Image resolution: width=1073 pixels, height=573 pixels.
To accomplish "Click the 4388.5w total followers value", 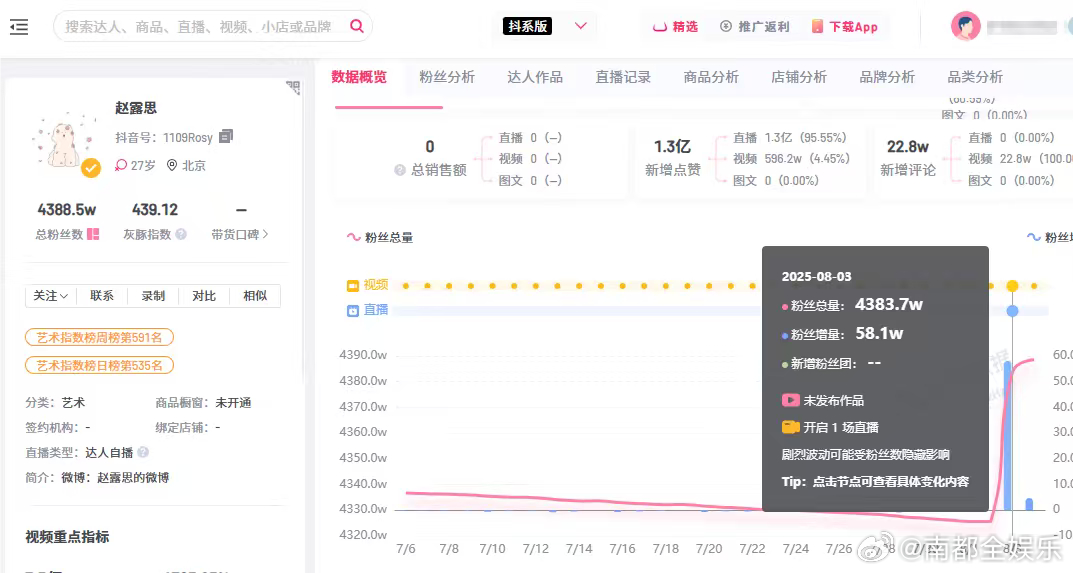I will [66, 209].
